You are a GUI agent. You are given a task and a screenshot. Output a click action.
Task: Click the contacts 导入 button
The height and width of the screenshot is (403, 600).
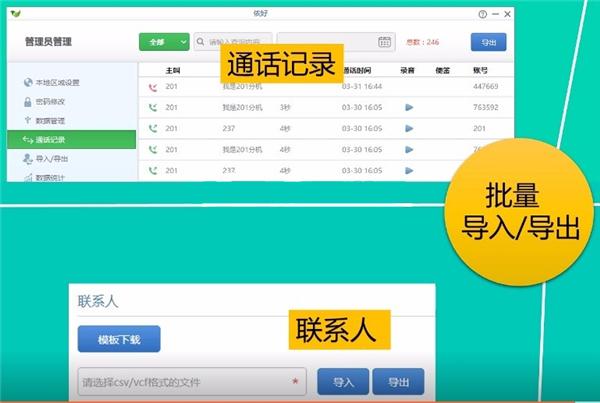click(343, 382)
